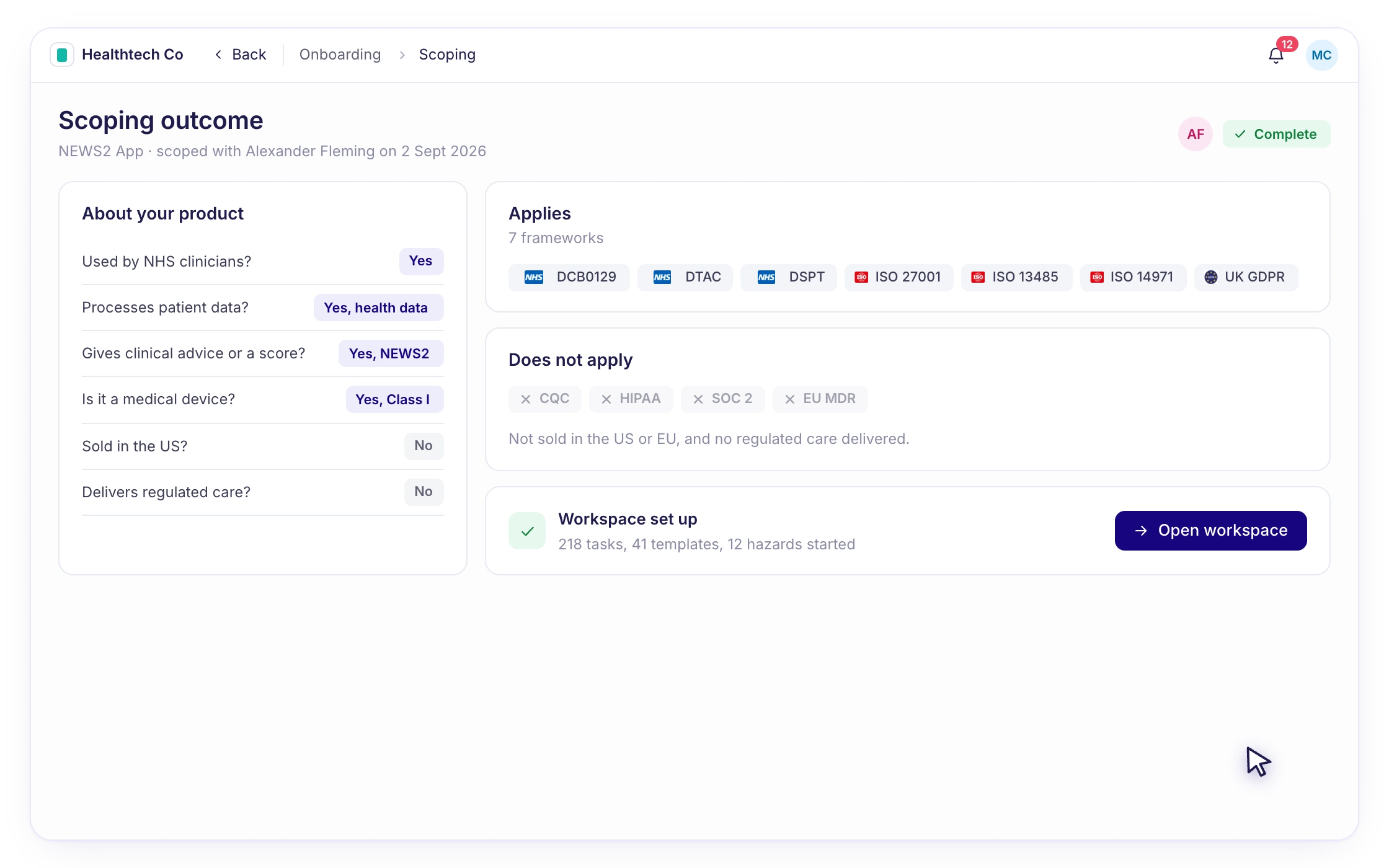Click the X icon on HIPAA chip
The height and width of the screenshot is (868, 1389).
pos(606,399)
